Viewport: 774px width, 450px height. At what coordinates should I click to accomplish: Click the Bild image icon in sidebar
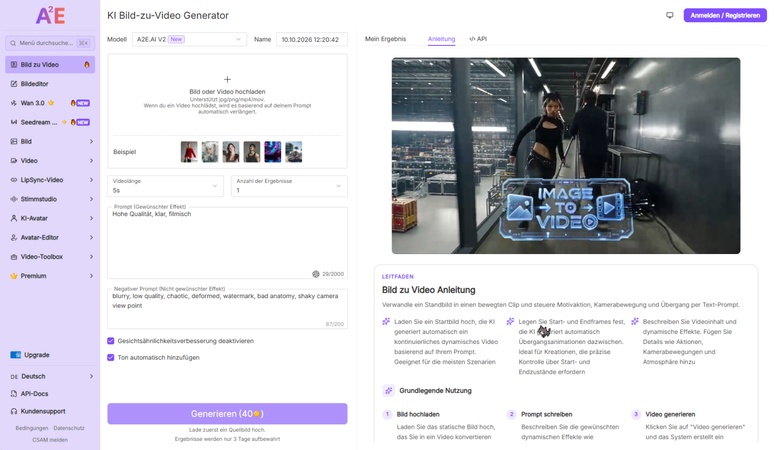(x=14, y=142)
